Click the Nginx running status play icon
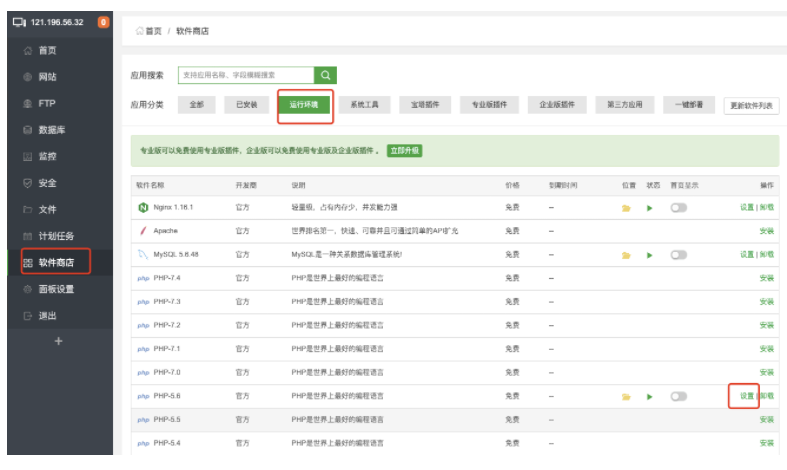Viewport: 787px width, 470px height. (x=649, y=208)
